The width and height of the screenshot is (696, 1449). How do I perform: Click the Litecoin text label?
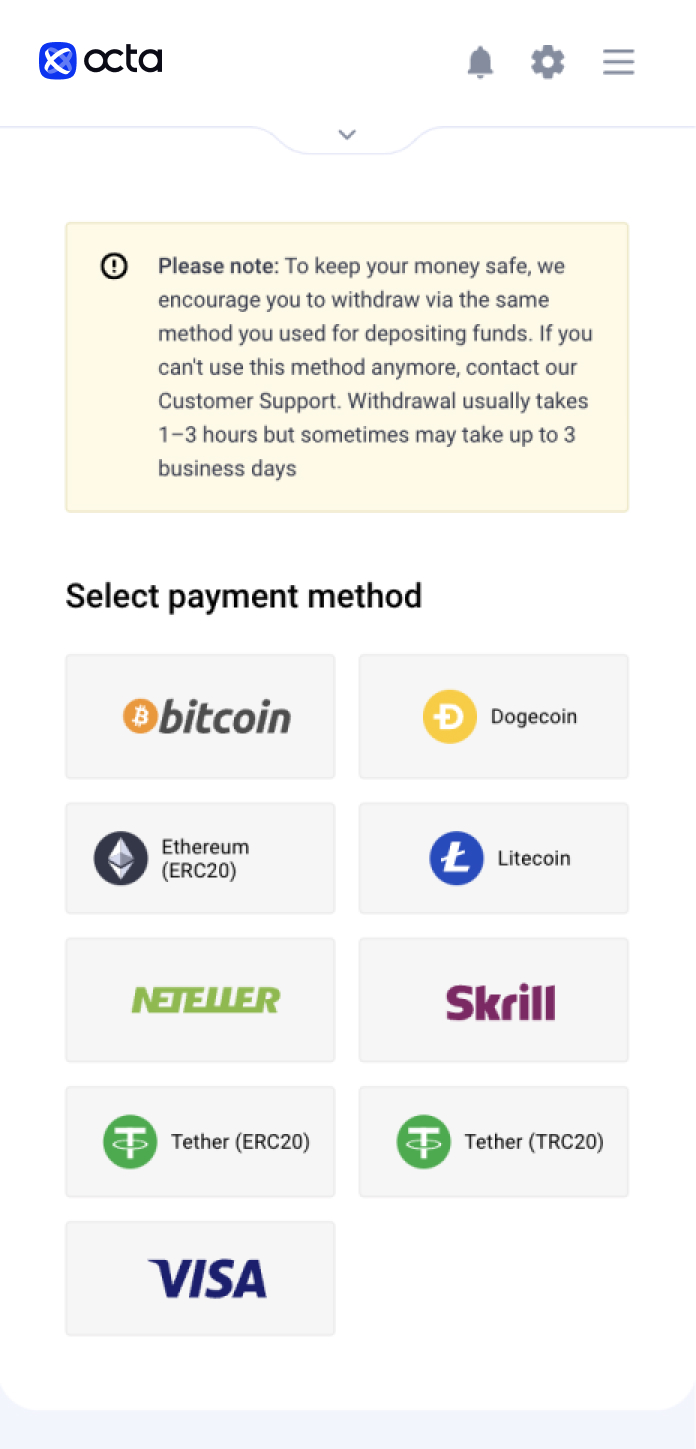pyautogui.click(x=534, y=858)
